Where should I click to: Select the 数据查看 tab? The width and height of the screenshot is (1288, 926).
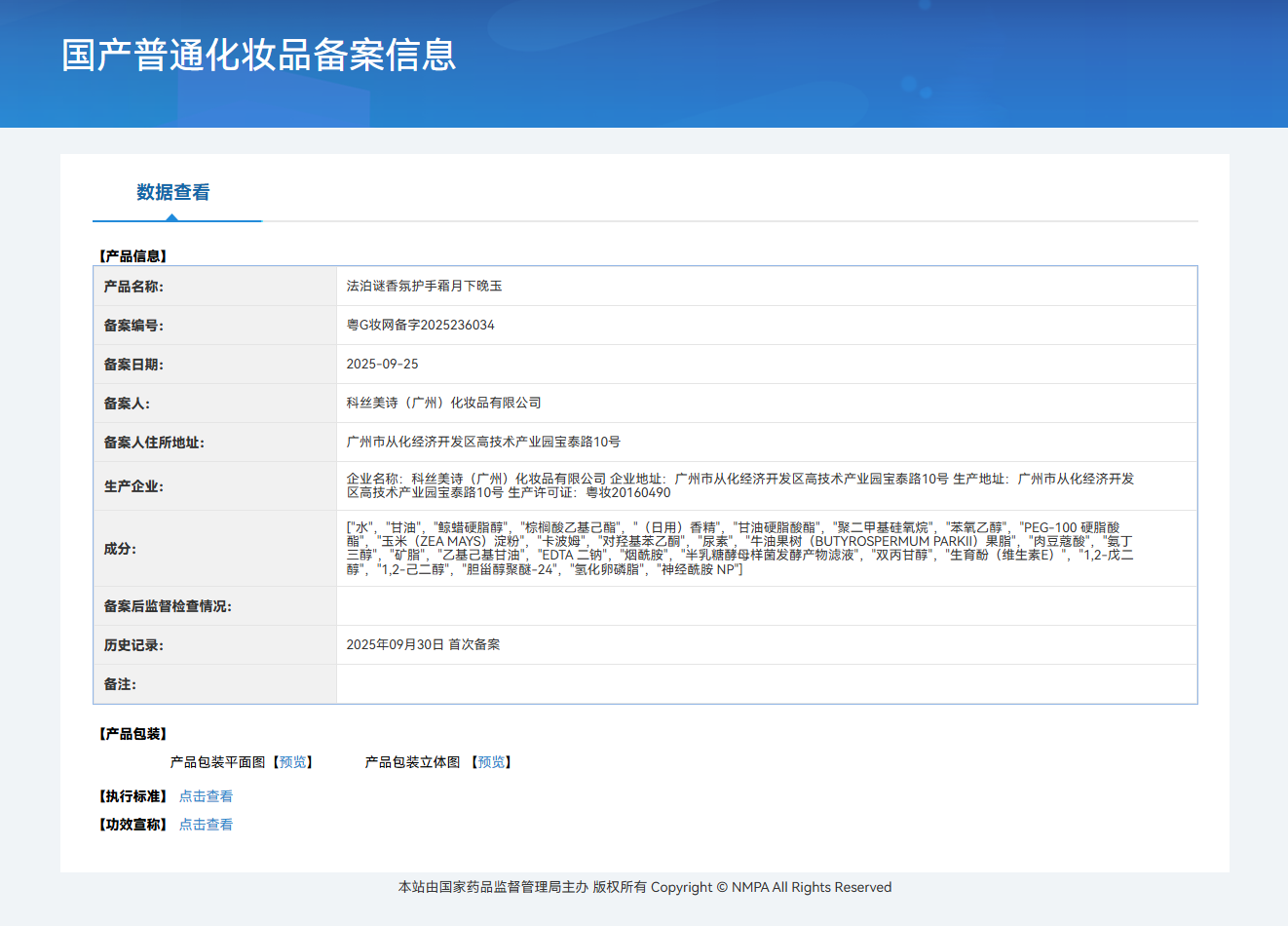173,192
